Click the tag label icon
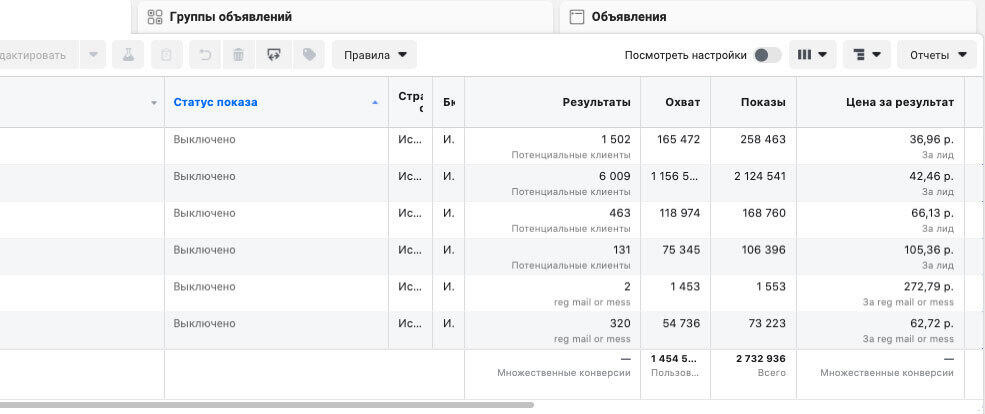 click(308, 55)
